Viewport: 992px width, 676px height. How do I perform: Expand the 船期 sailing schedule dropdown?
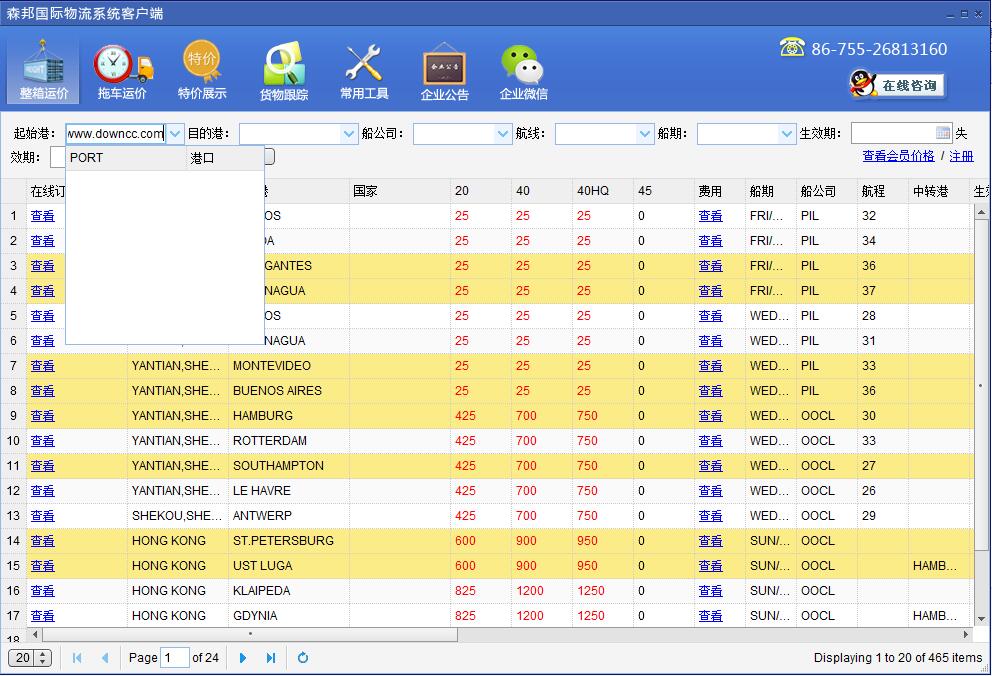click(787, 134)
